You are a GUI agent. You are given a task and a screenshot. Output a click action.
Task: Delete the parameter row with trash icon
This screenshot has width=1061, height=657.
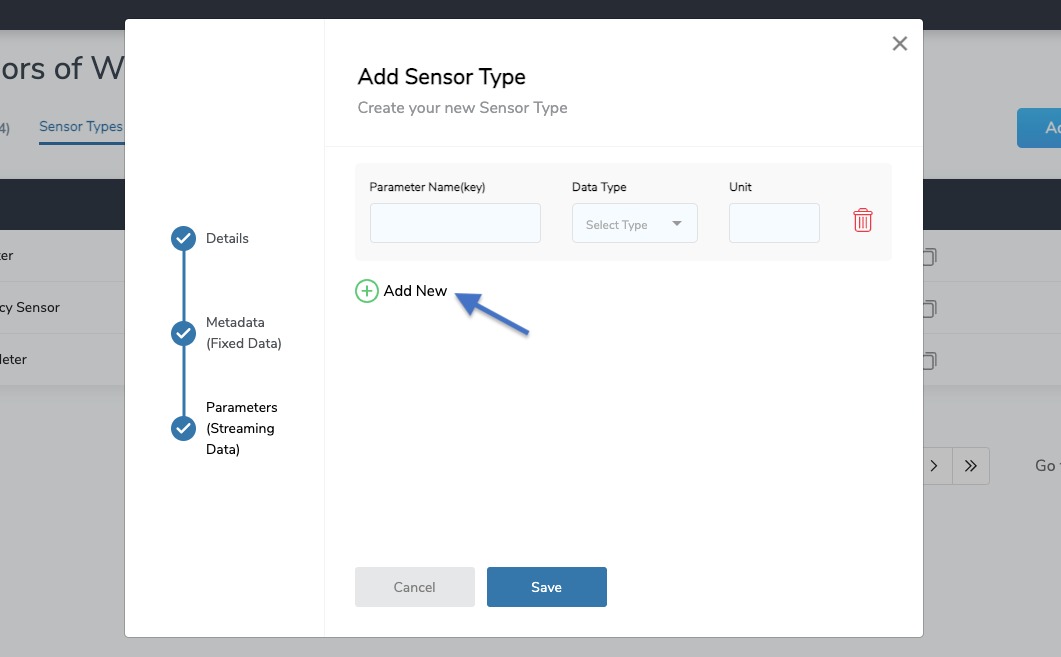coord(863,220)
